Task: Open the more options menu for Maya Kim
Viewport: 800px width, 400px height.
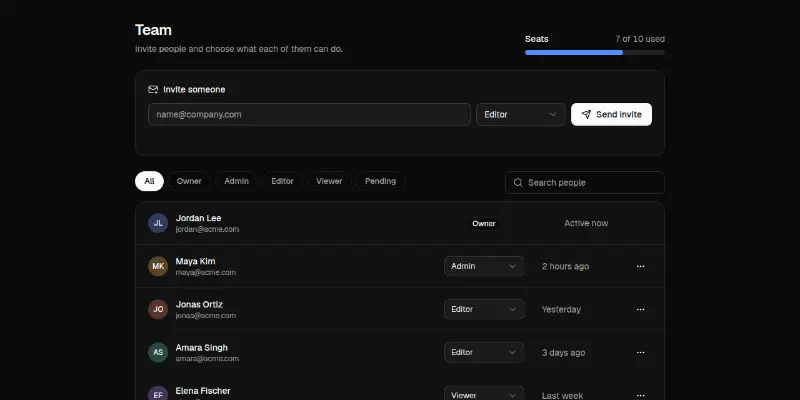Action: pos(640,266)
